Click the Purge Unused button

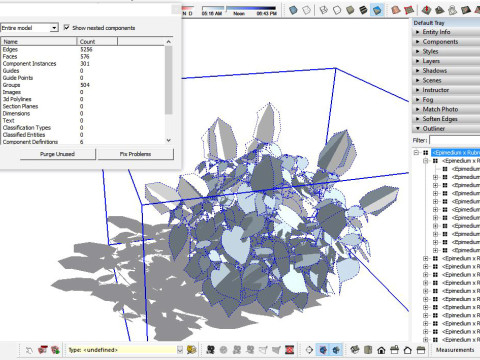click(57, 154)
